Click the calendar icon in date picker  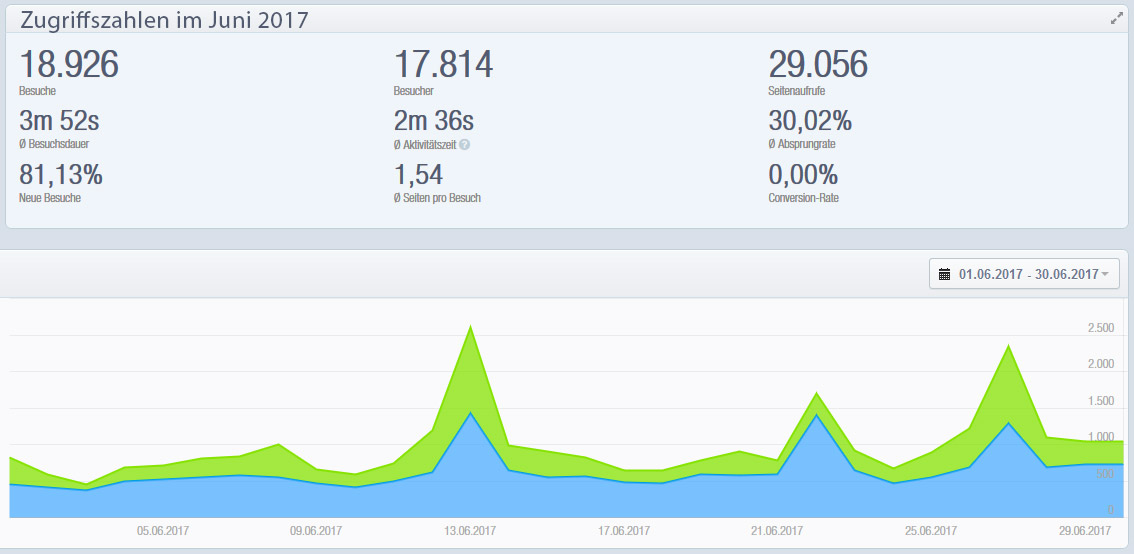click(x=945, y=274)
